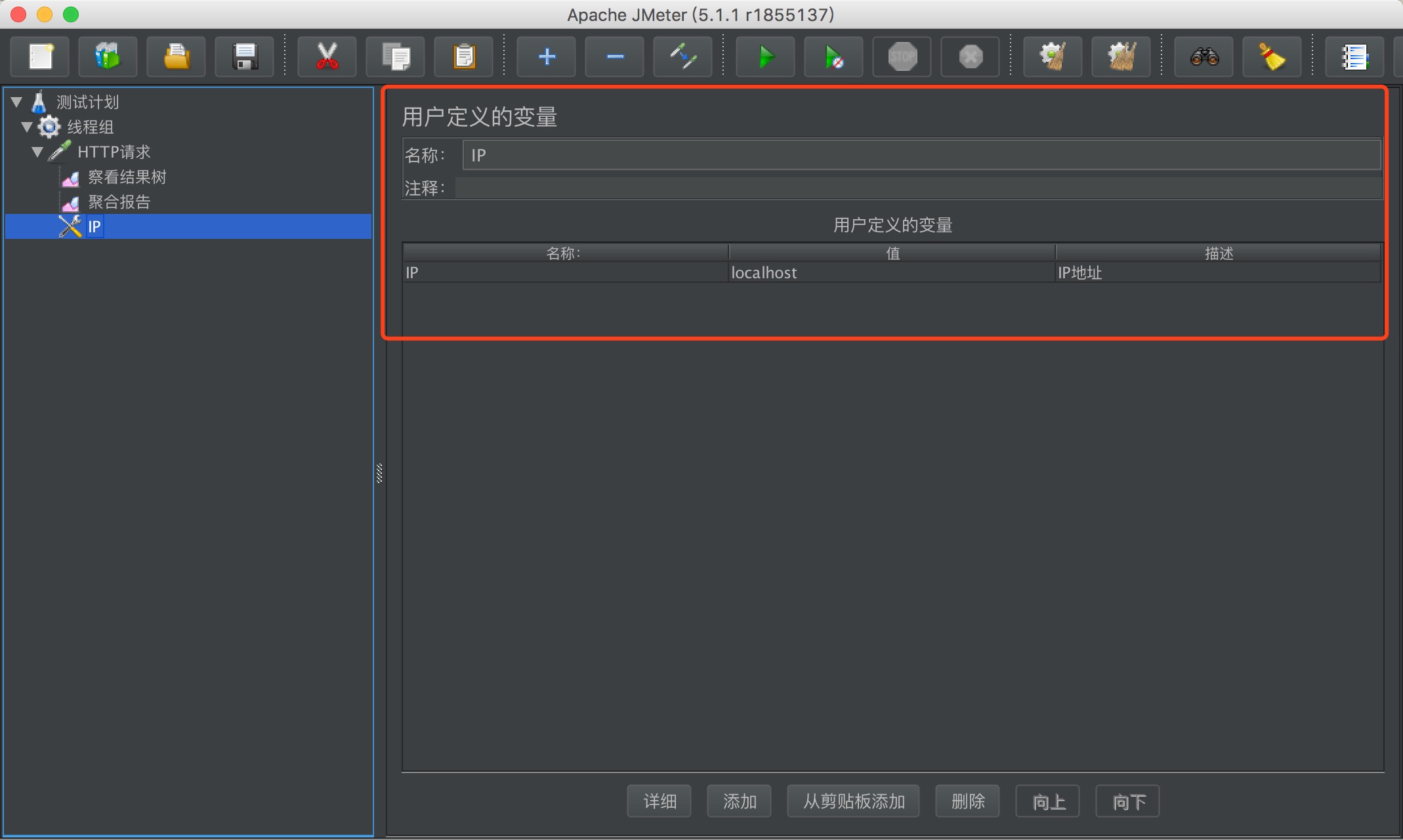Select 聚合报告 listener
Viewport: 1403px width, 840px height.
119,201
